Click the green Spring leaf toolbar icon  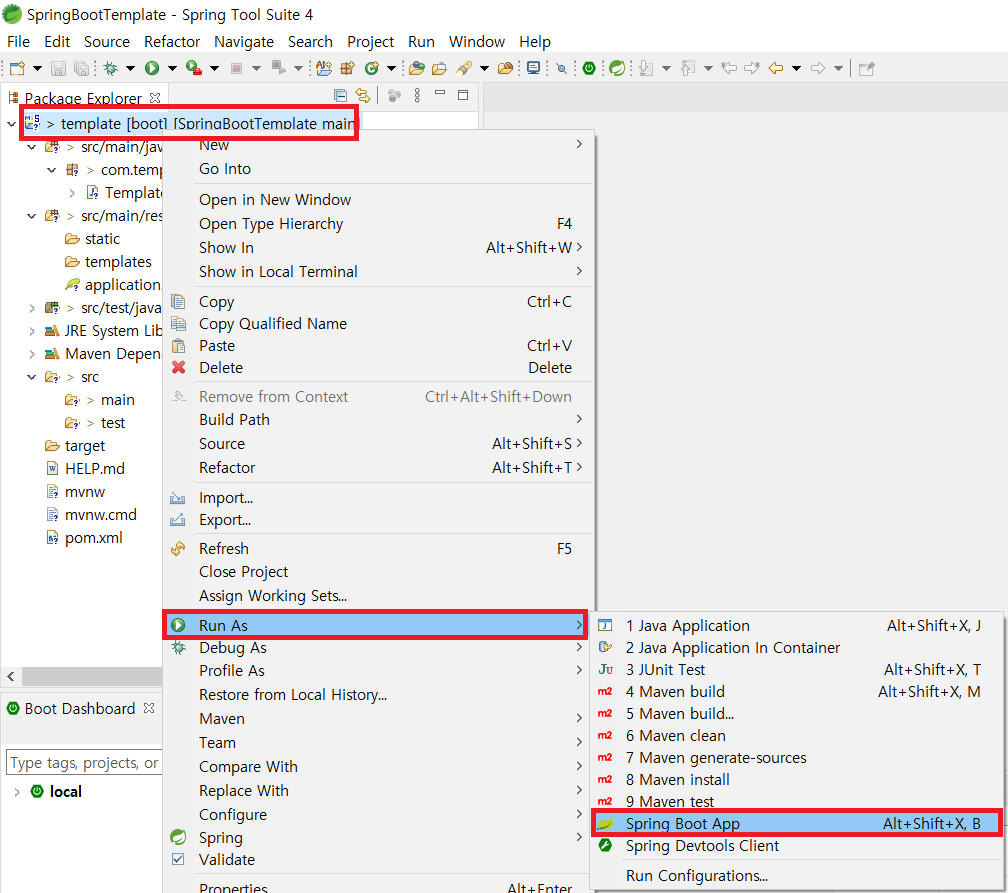click(617, 68)
